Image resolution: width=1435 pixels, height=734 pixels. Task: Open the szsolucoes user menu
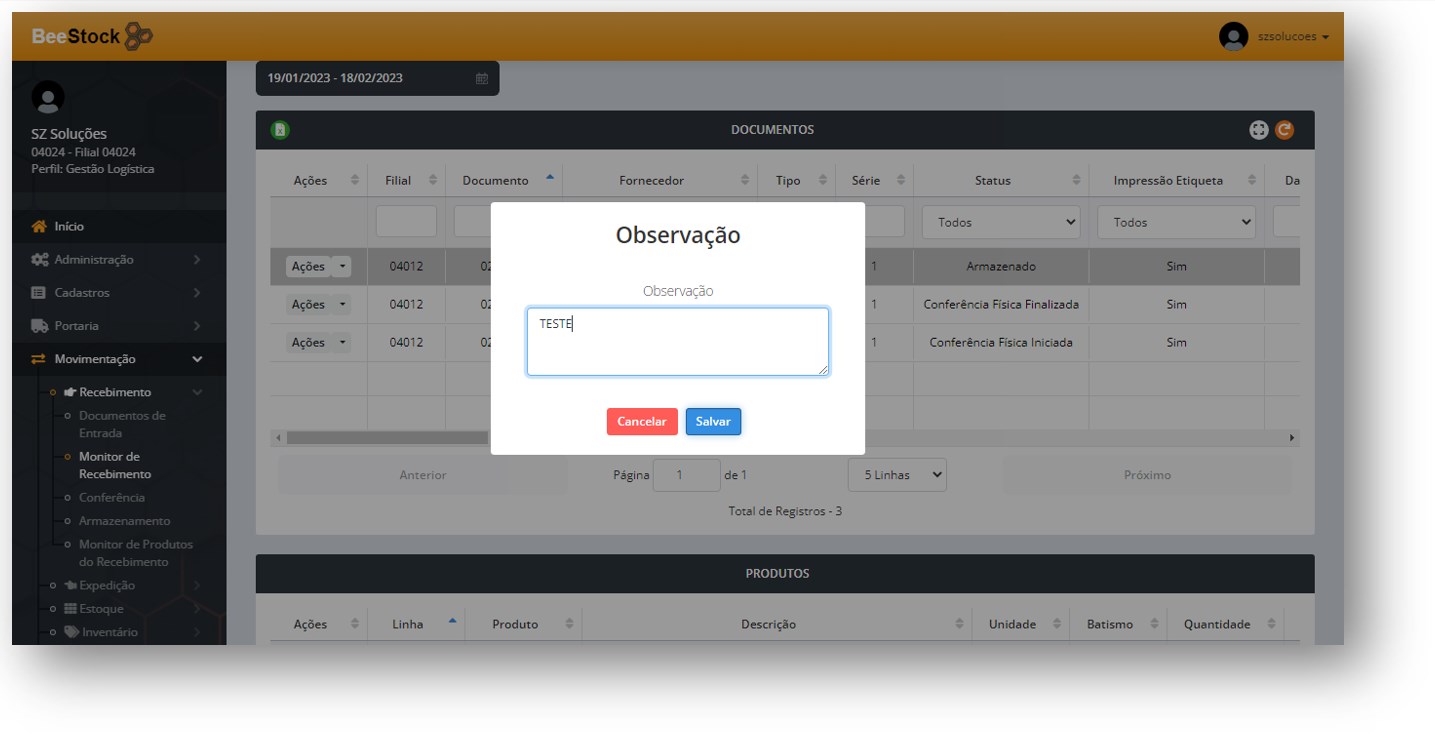coord(1293,37)
